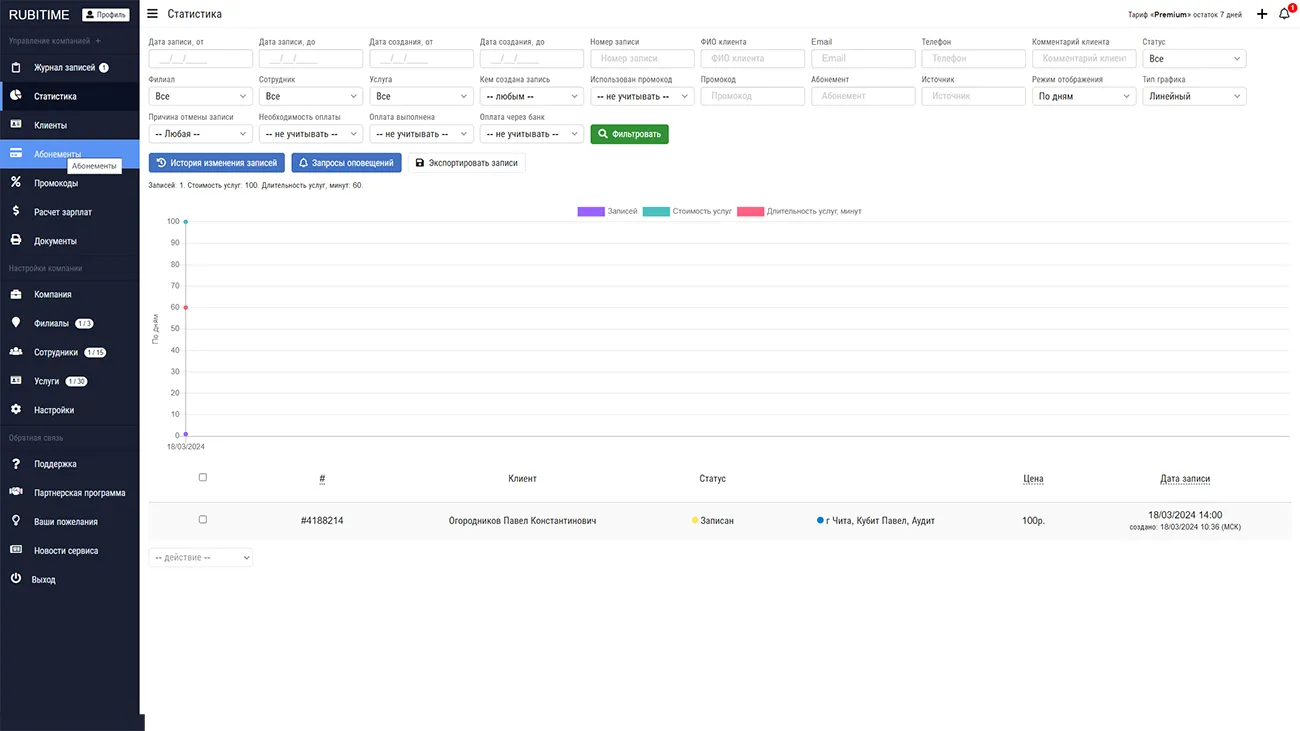
Task: Expand the Статус dropdown
Action: point(1193,59)
